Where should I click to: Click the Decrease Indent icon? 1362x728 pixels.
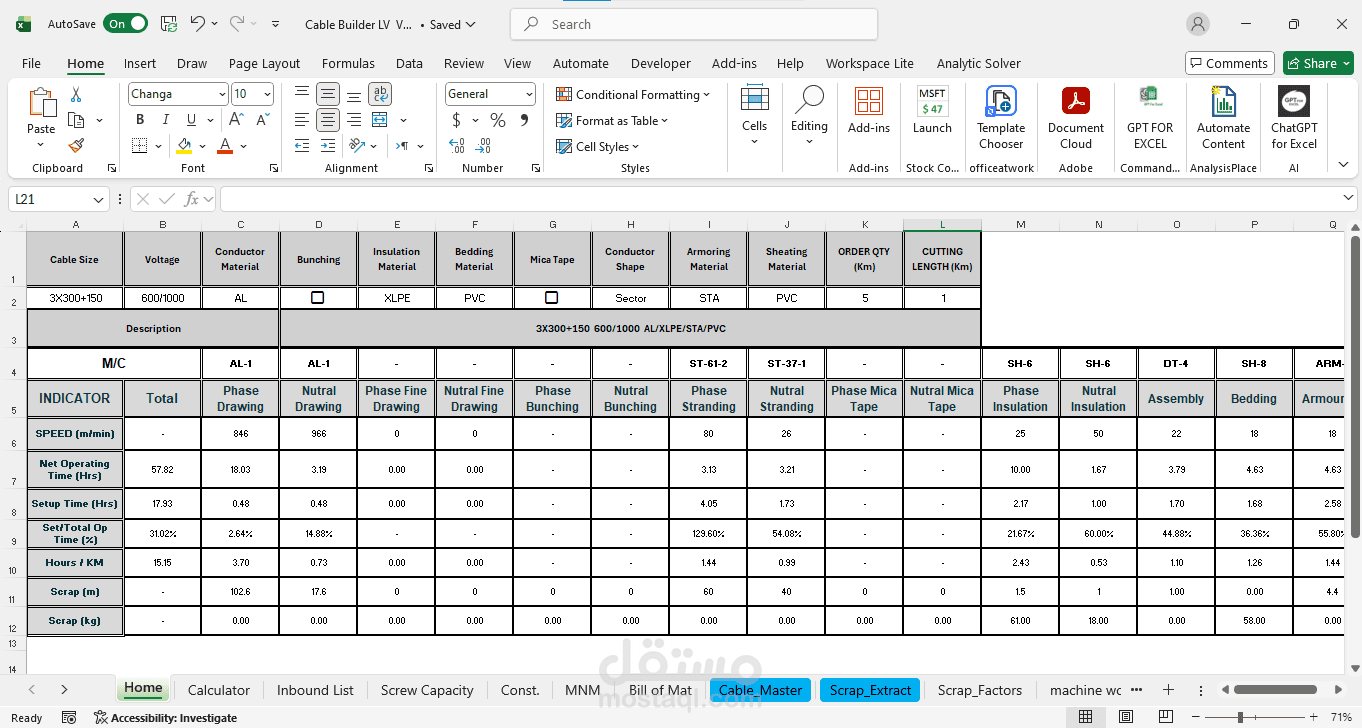[302, 146]
